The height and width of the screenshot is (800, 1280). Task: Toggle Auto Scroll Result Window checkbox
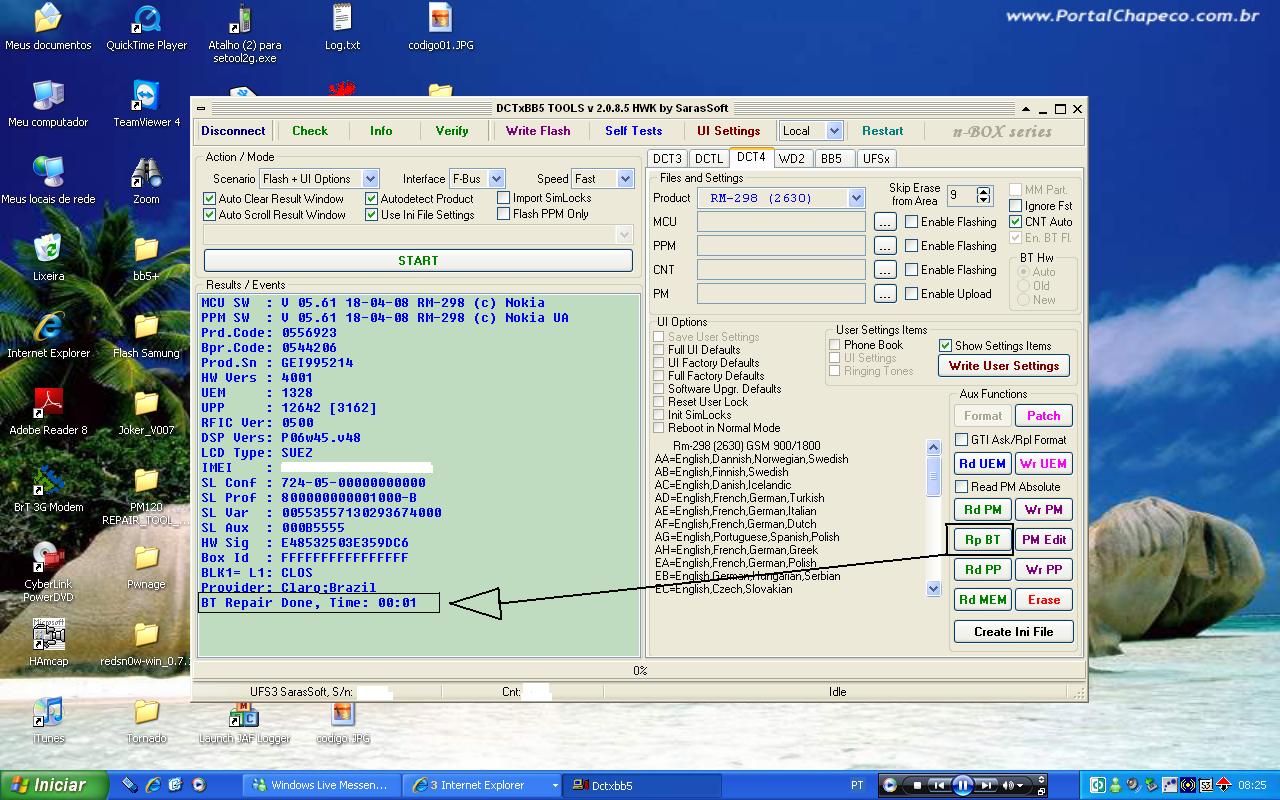[209, 215]
